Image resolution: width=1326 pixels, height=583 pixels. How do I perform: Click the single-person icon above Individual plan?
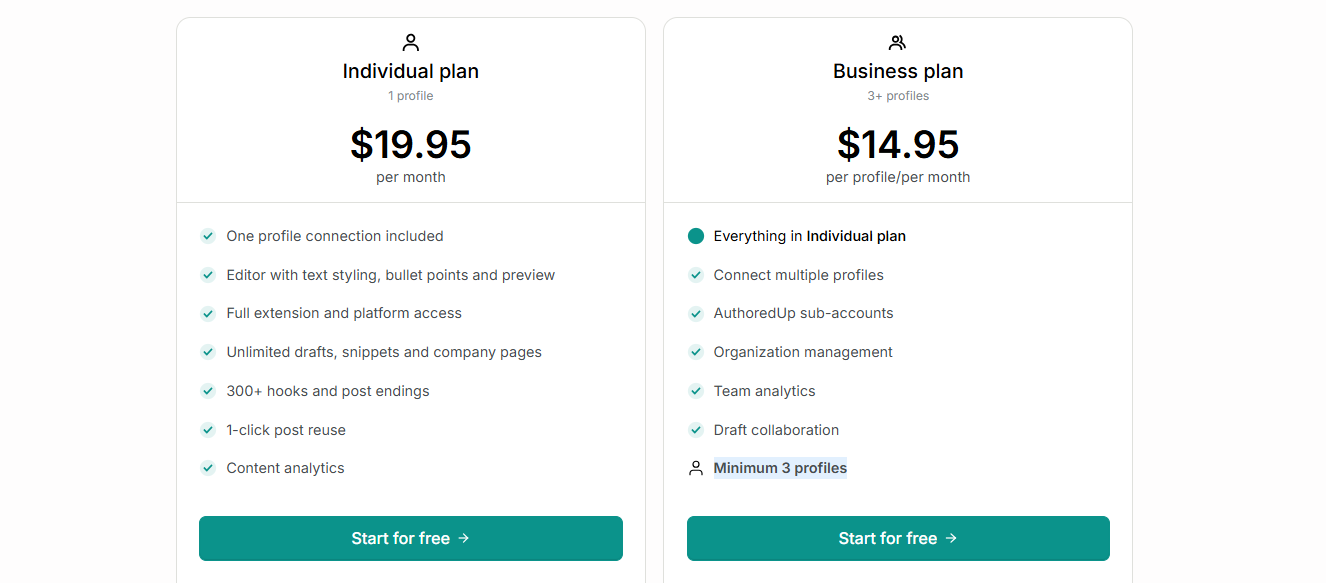[x=410, y=42]
